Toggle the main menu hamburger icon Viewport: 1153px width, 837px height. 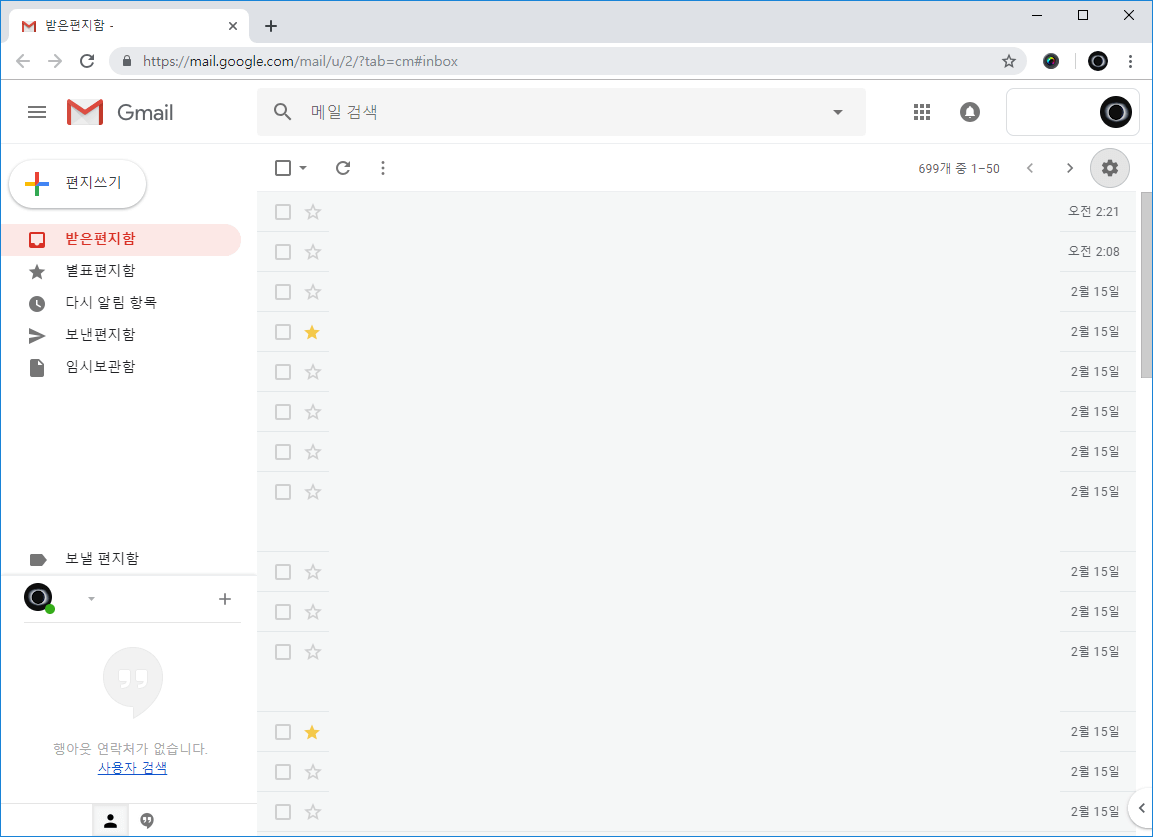(37, 112)
